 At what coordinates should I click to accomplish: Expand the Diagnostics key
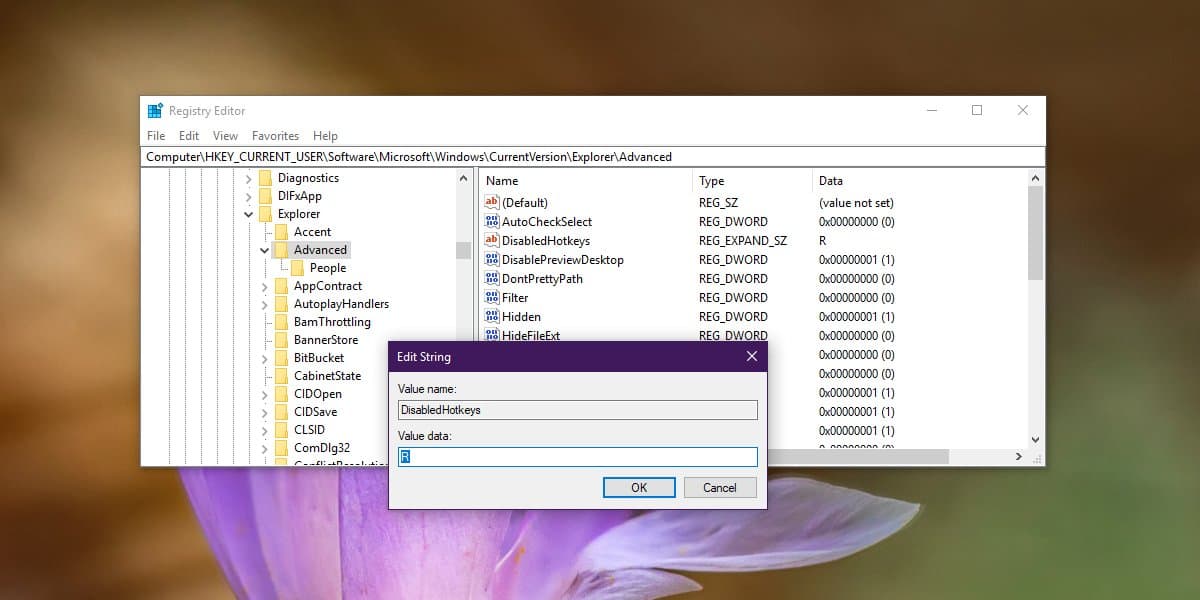249,178
